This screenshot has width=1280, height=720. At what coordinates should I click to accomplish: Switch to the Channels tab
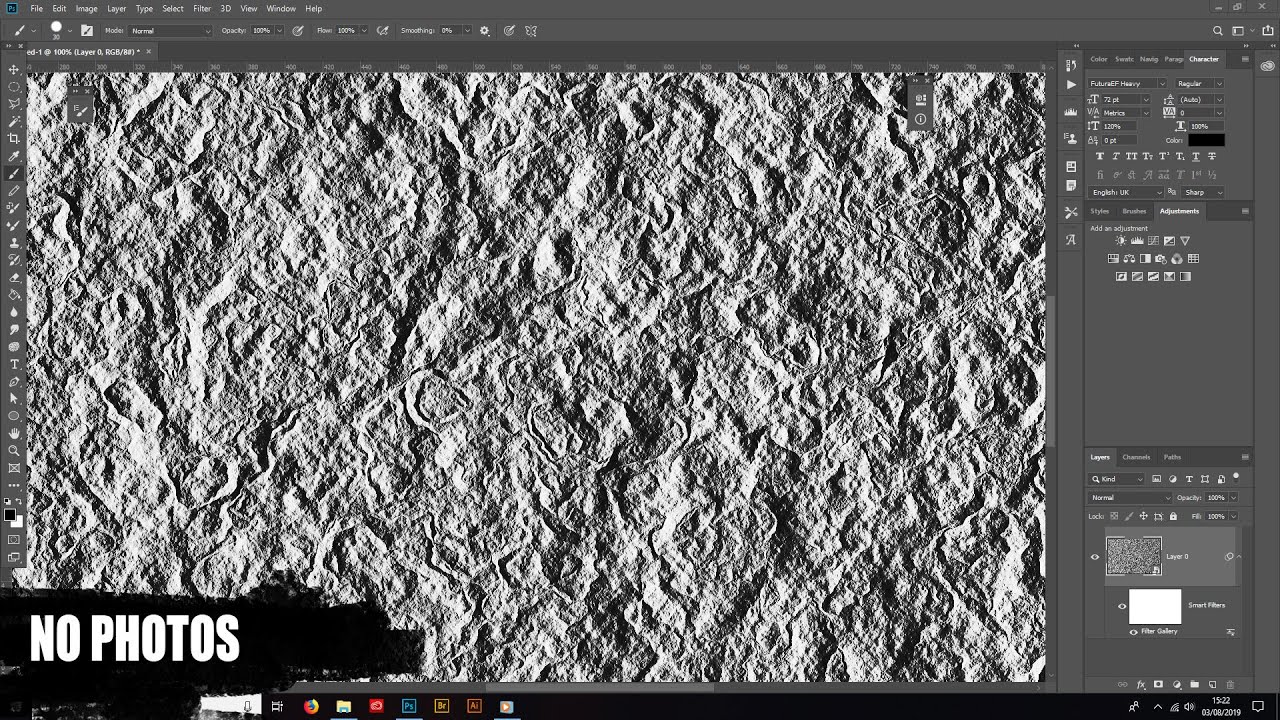click(x=1136, y=457)
